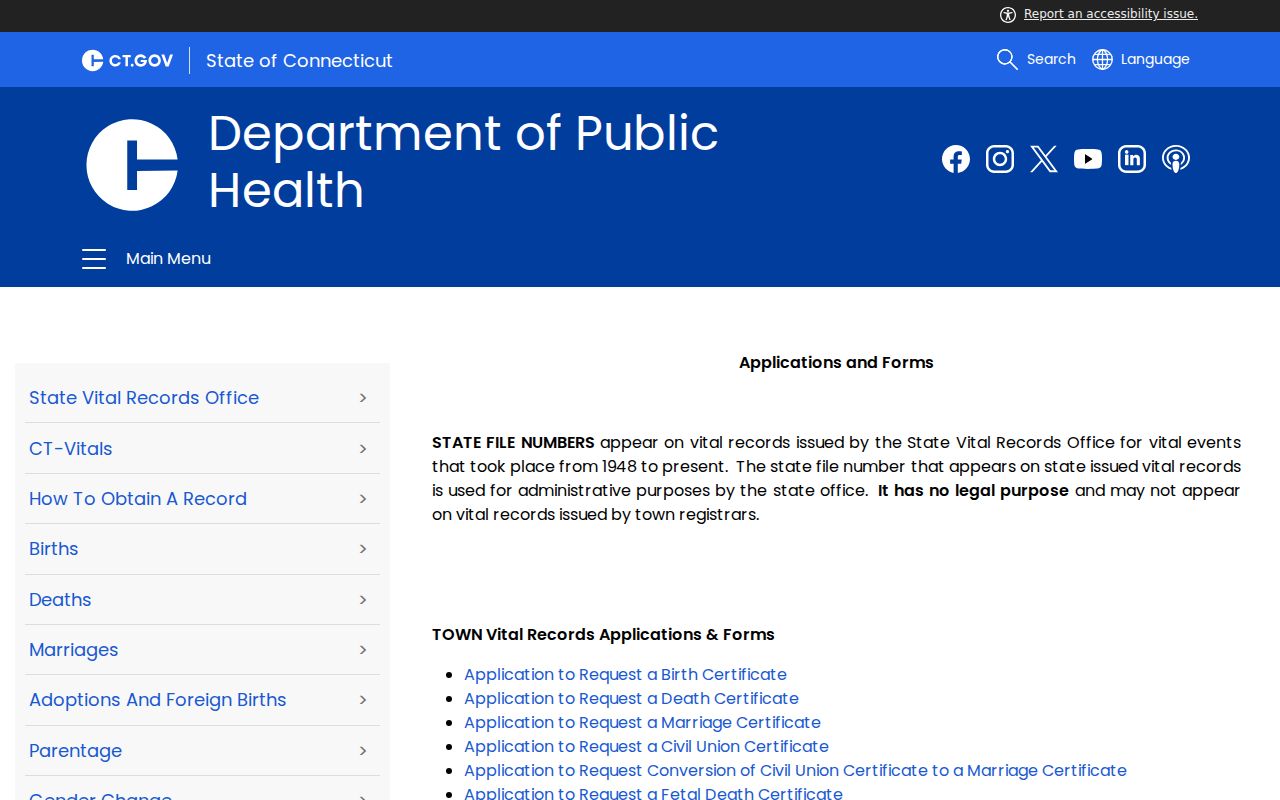The image size is (1280, 800).
Task: Open Application to Request a Marriage Certificate
Action: coord(642,723)
